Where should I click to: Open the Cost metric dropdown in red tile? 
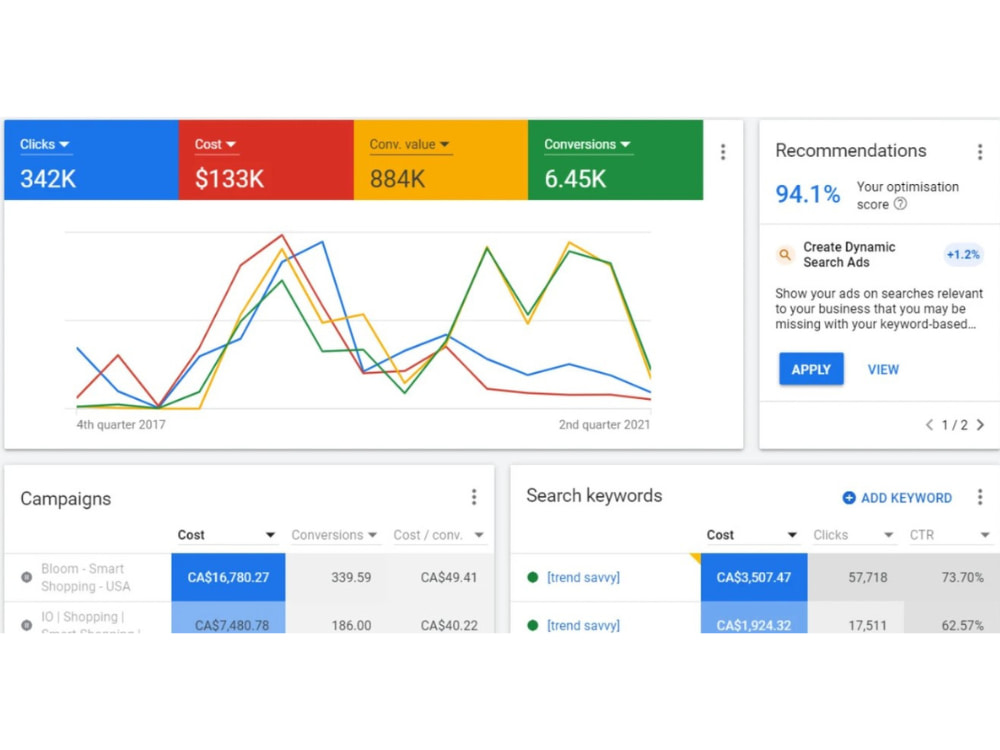(x=215, y=144)
